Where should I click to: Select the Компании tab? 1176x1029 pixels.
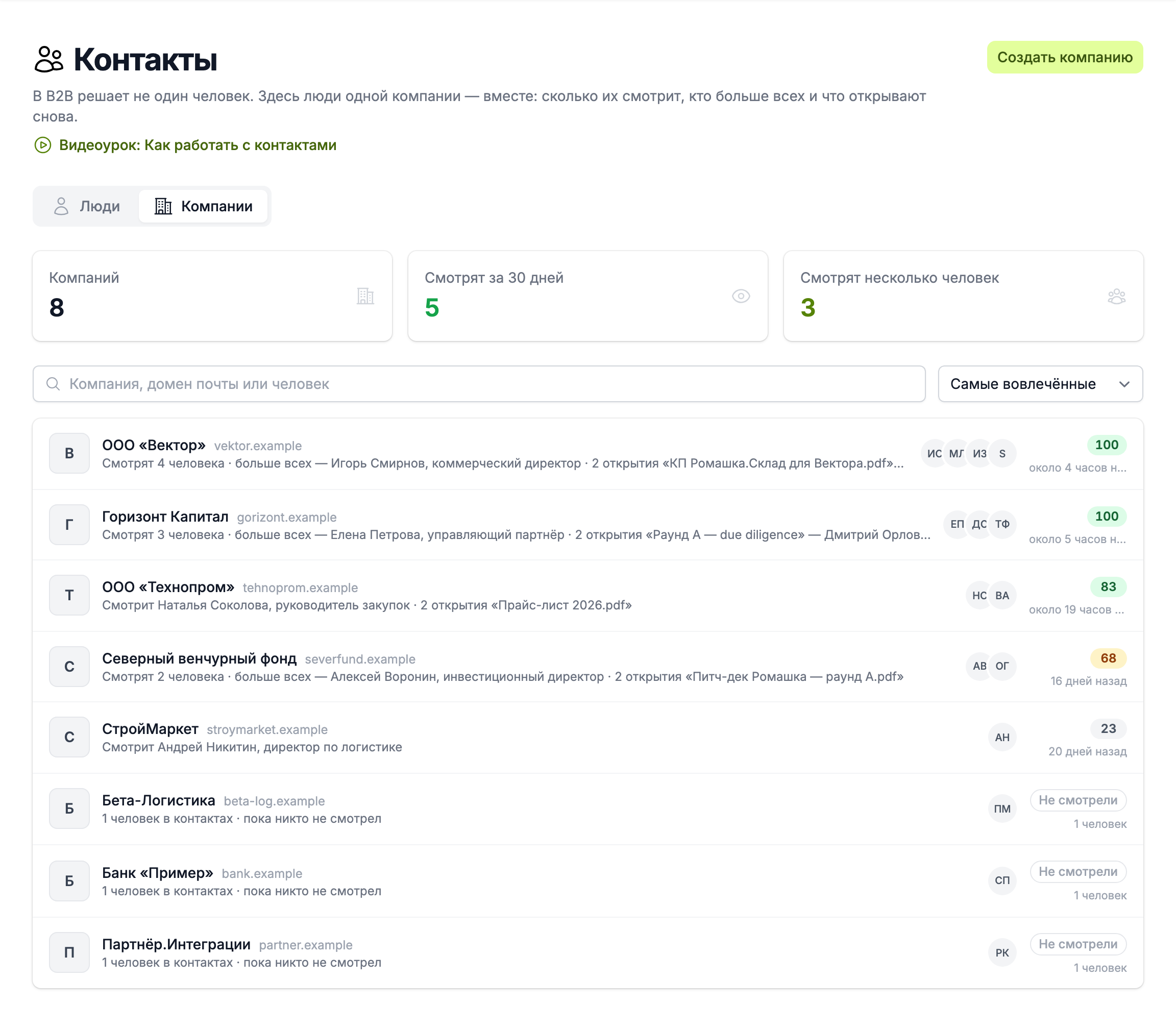click(203, 206)
